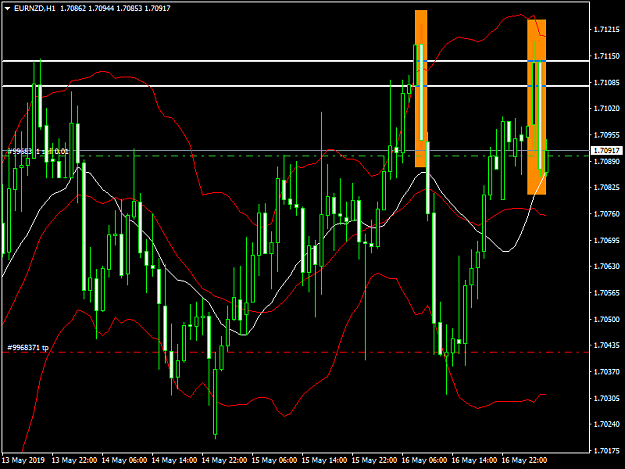The image size is (625, 469).
Task: Select the sell order label #99683 line
Action: tap(38, 151)
